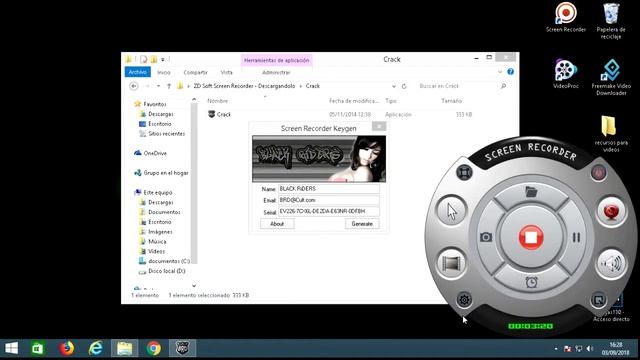Open the Compartir ribbon tab
This screenshot has width=640, height=360.
tap(196, 72)
